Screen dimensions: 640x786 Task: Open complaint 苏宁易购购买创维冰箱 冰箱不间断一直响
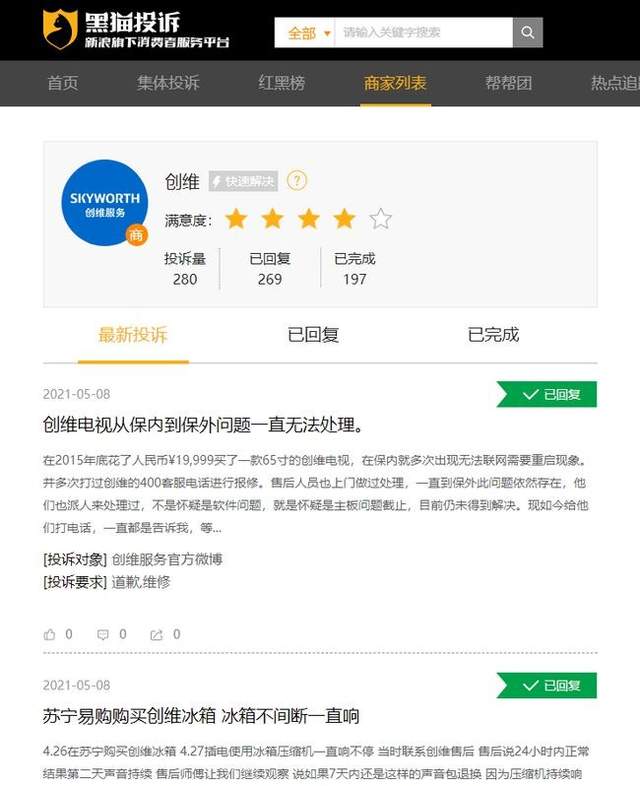(x=201, y=716)
